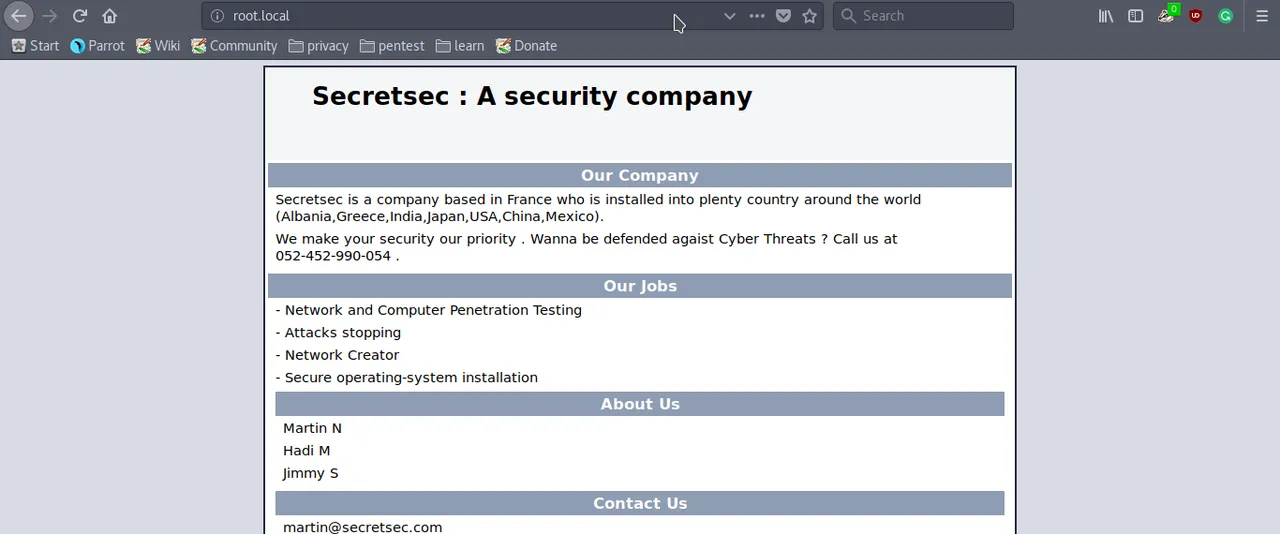Focus the Search box
This screenshot has width=1280, height=534.
click(x=923, y=16)
